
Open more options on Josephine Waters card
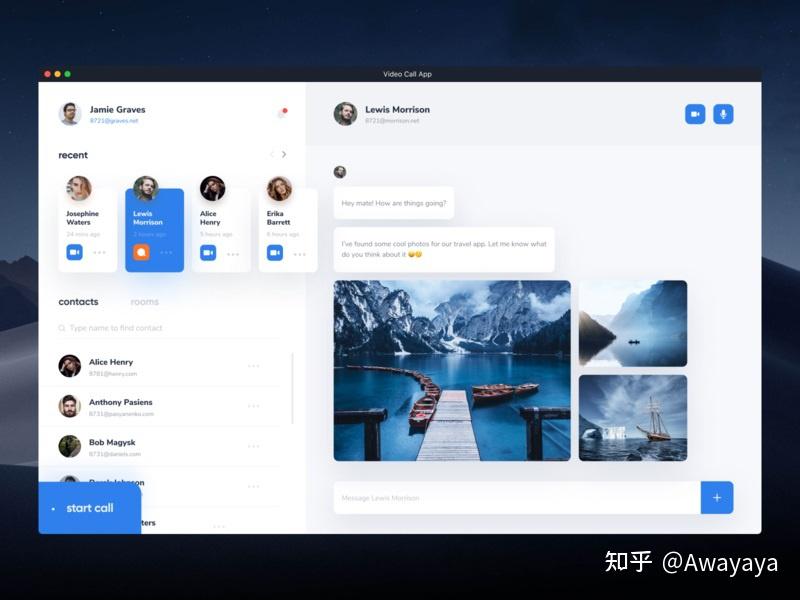(99, 253)
